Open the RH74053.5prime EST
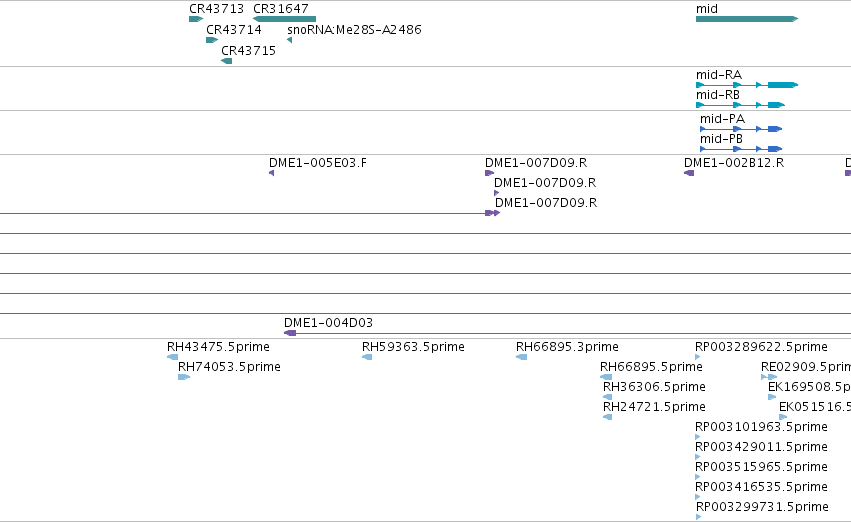 (184, 377)
